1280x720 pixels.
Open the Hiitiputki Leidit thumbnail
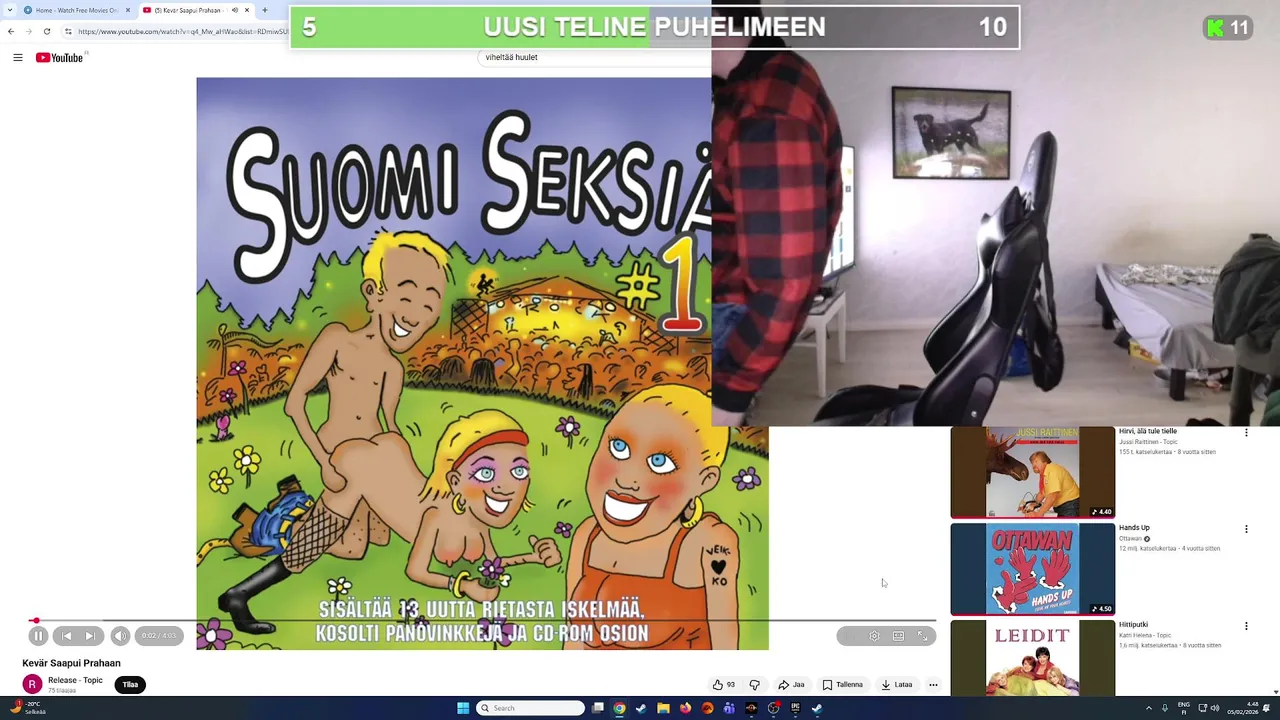1032,657
